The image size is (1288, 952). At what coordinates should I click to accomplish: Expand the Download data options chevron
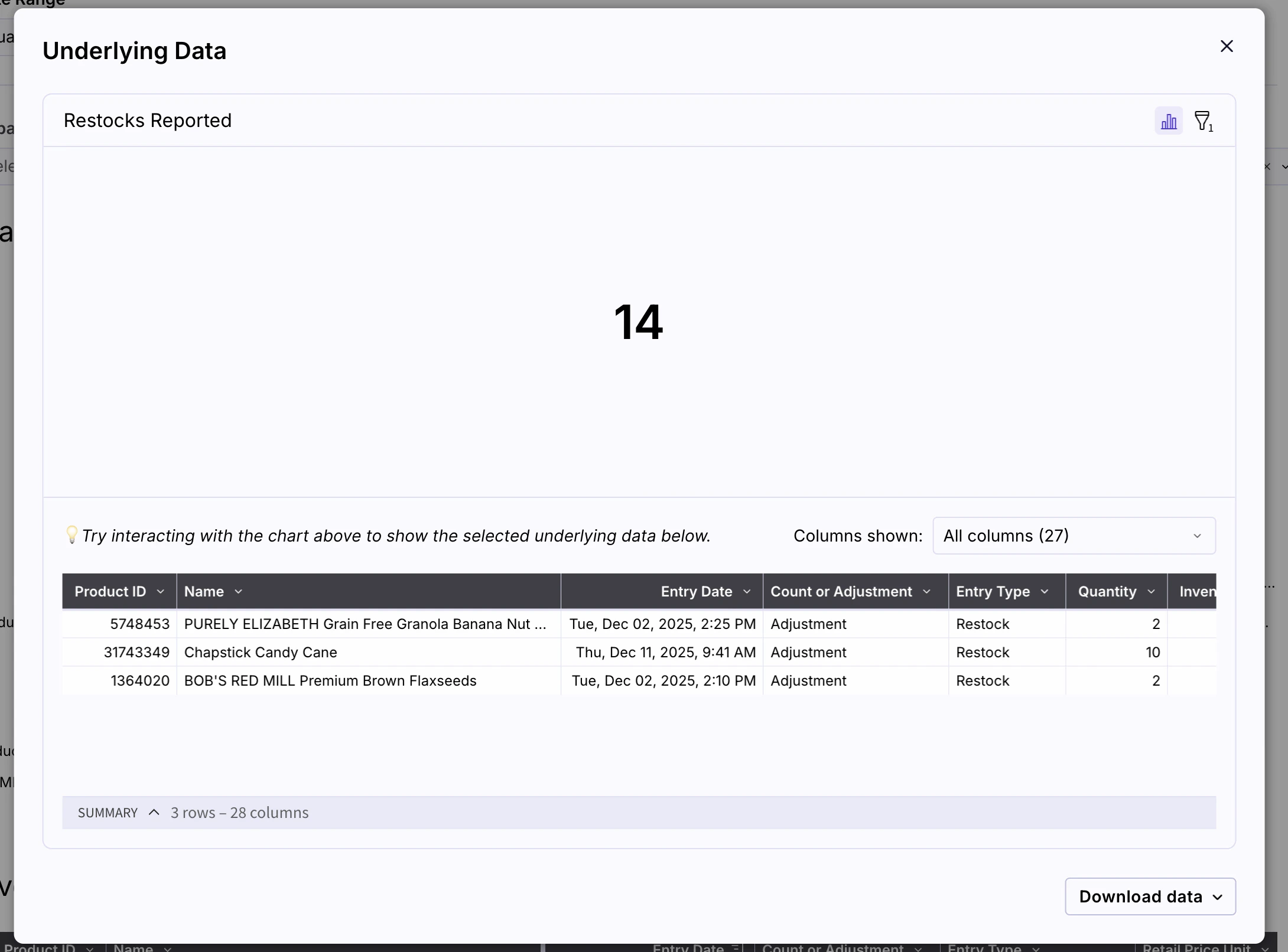(x=1218, y=896)
